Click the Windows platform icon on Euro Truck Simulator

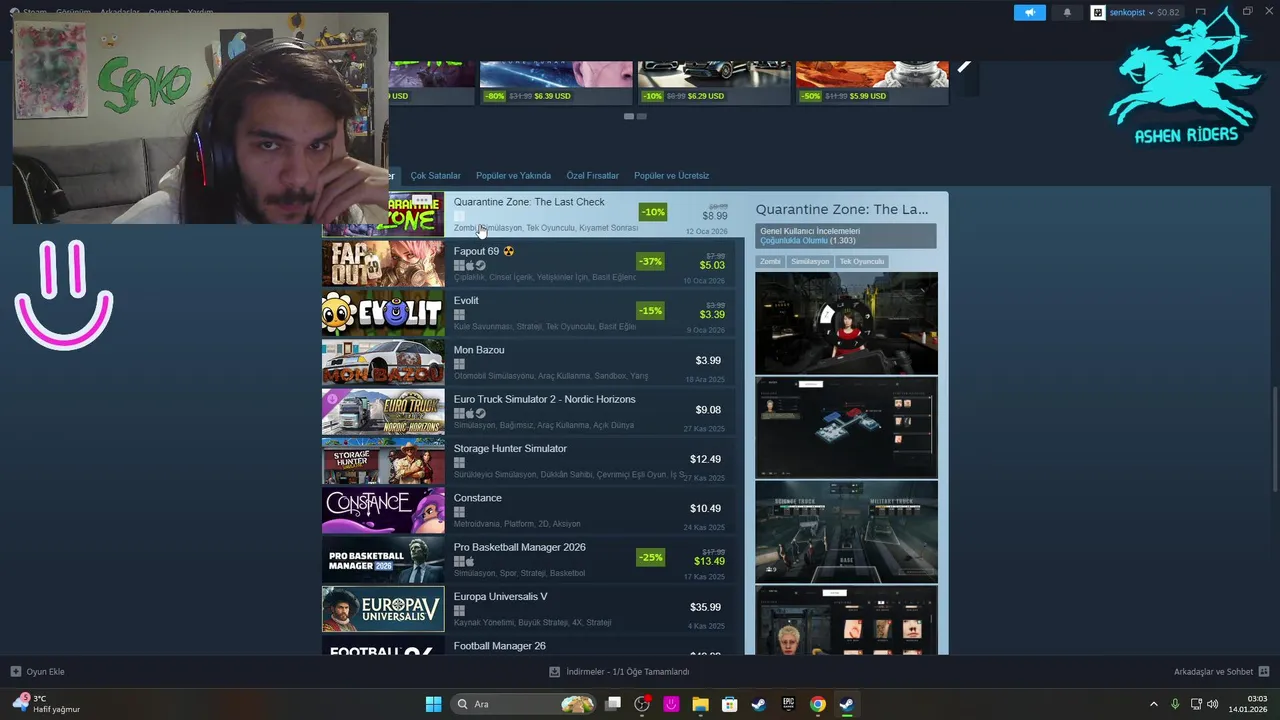click(x=459, y=414)
